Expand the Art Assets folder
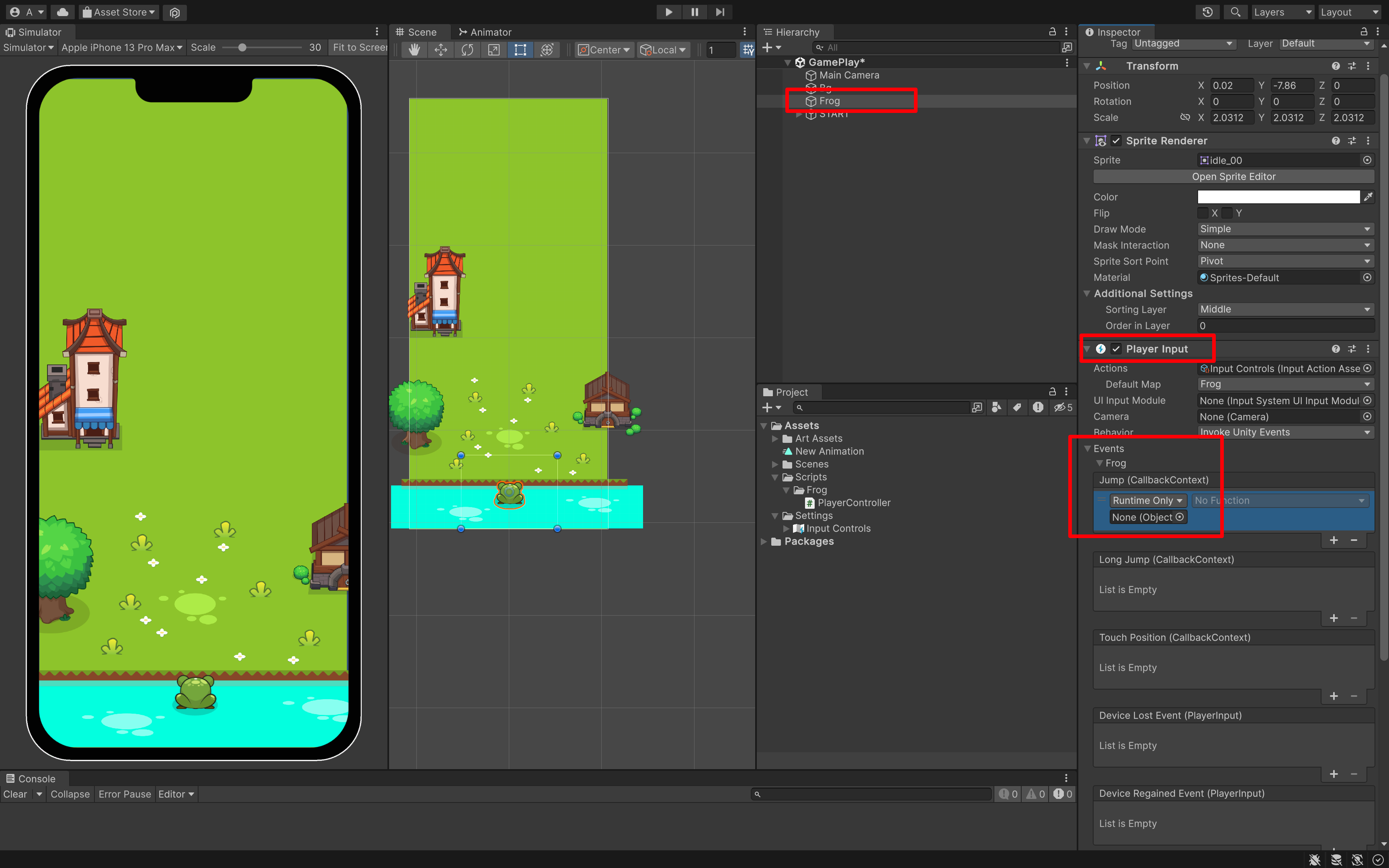This screenshot has width=1389, height=868. click(775, 438)
